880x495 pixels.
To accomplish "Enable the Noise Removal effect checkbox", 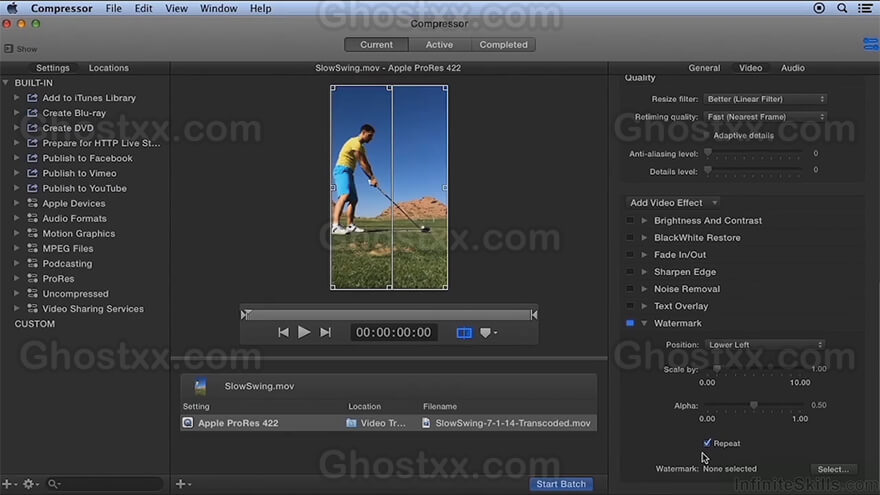I will click(630, 289).
